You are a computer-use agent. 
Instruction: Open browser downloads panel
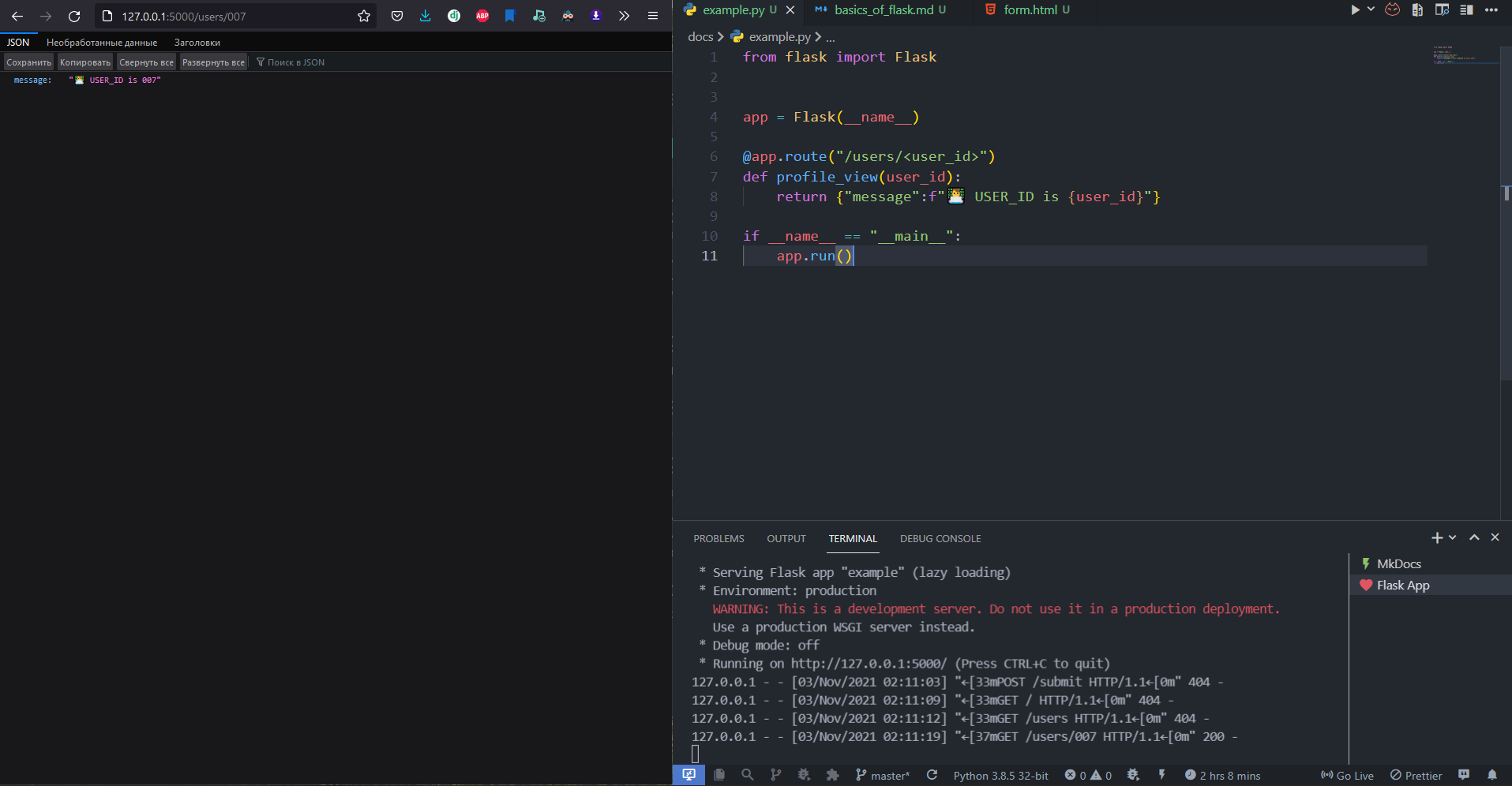426,16
